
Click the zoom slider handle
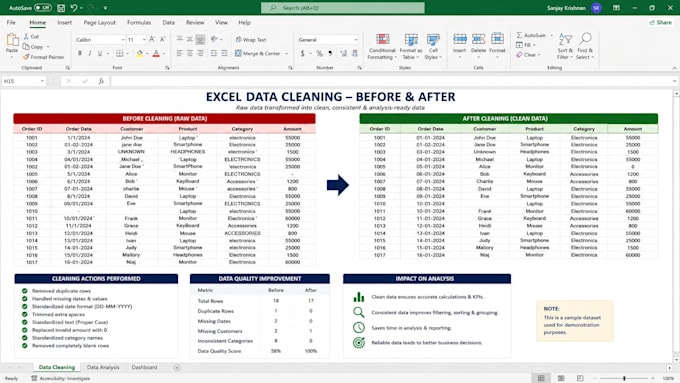[624, 378]
